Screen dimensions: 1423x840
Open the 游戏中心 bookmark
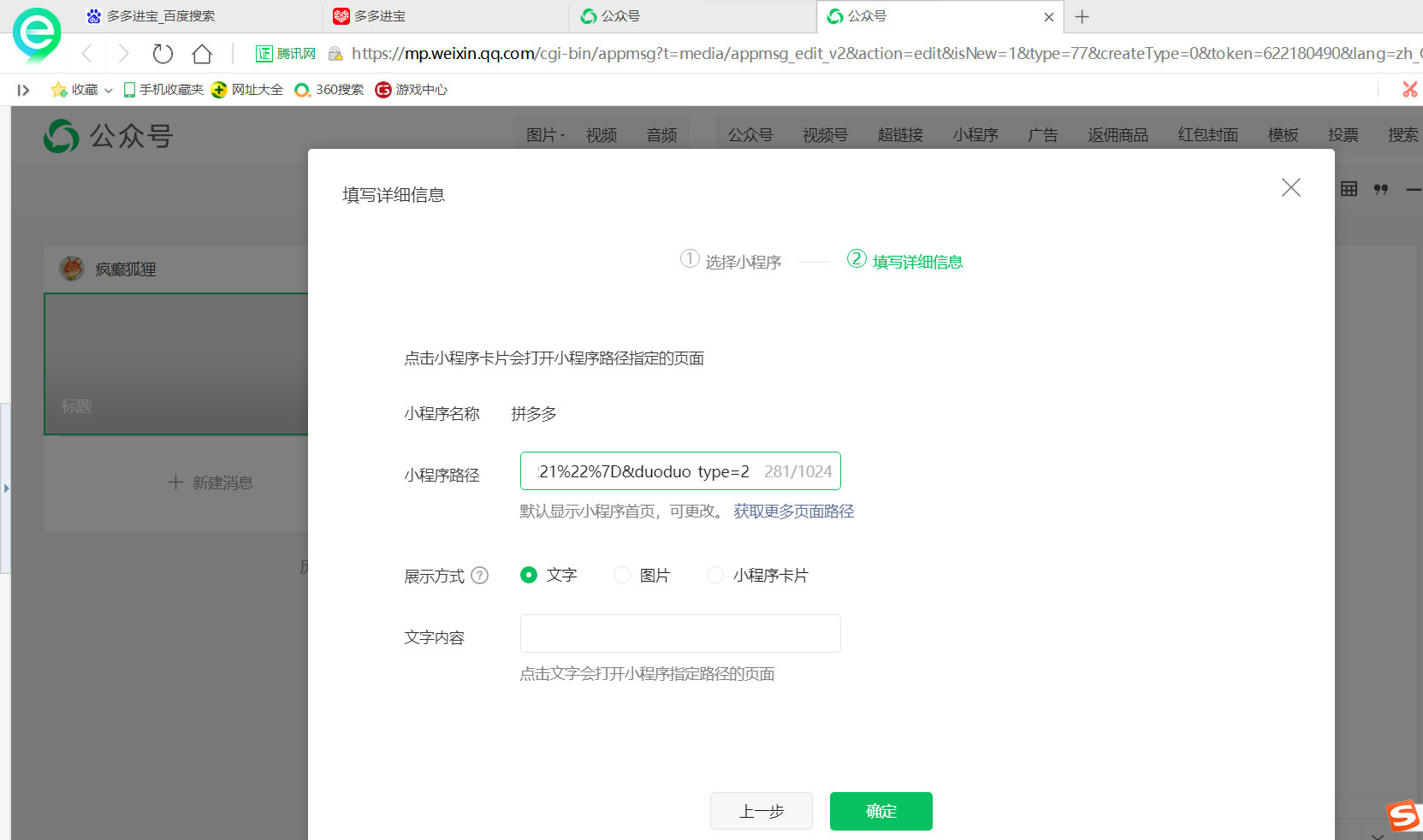(412, 89)
